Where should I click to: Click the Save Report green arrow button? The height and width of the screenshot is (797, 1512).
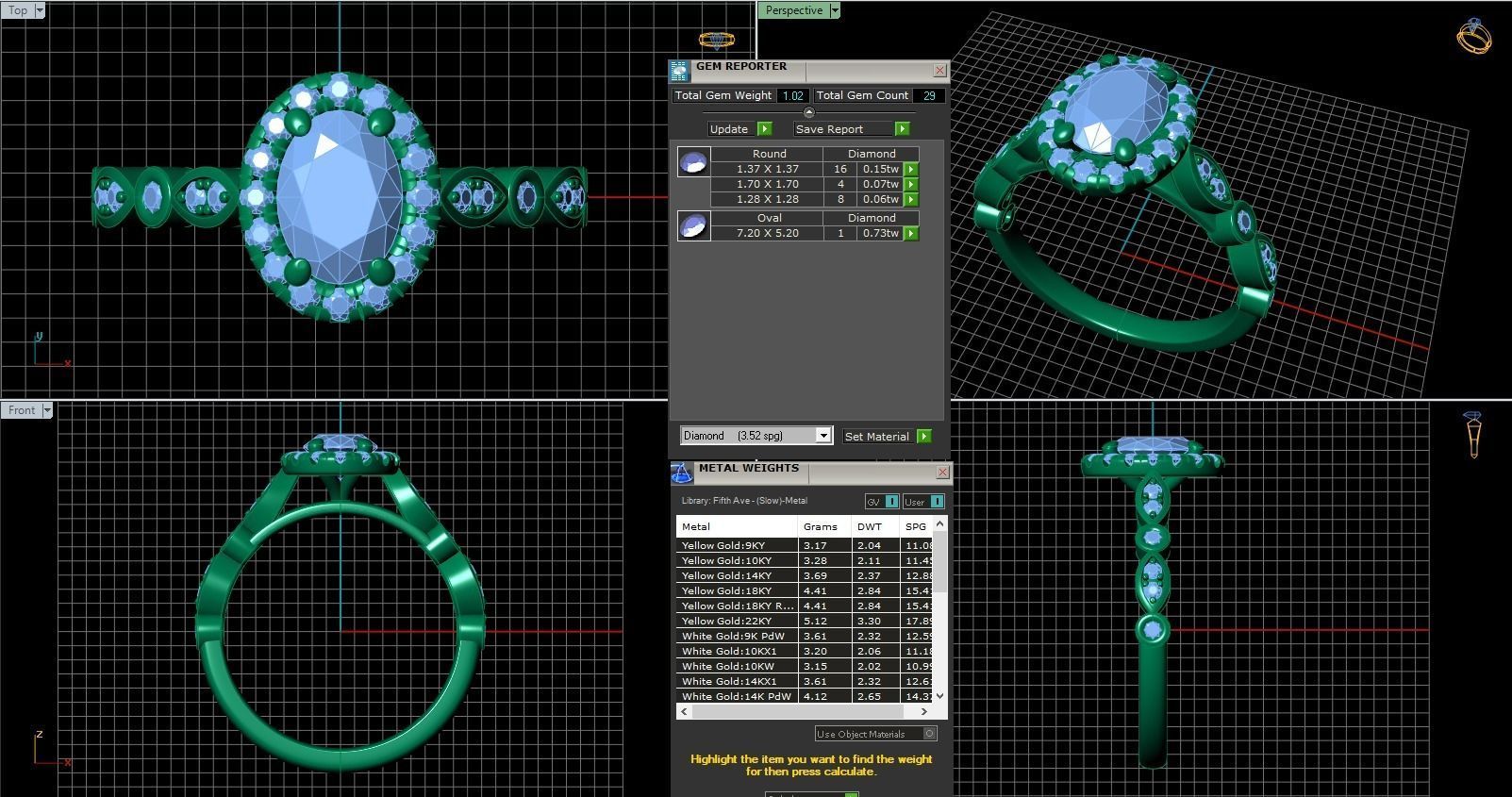tap(903, 129)
